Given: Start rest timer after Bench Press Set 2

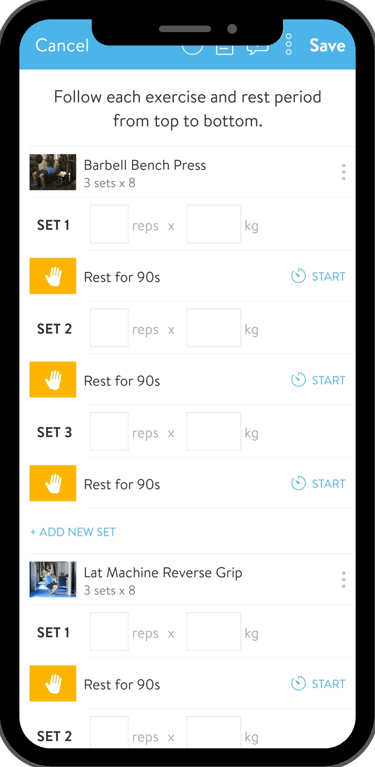Looking at the screenshot, I should coord(318,380).
